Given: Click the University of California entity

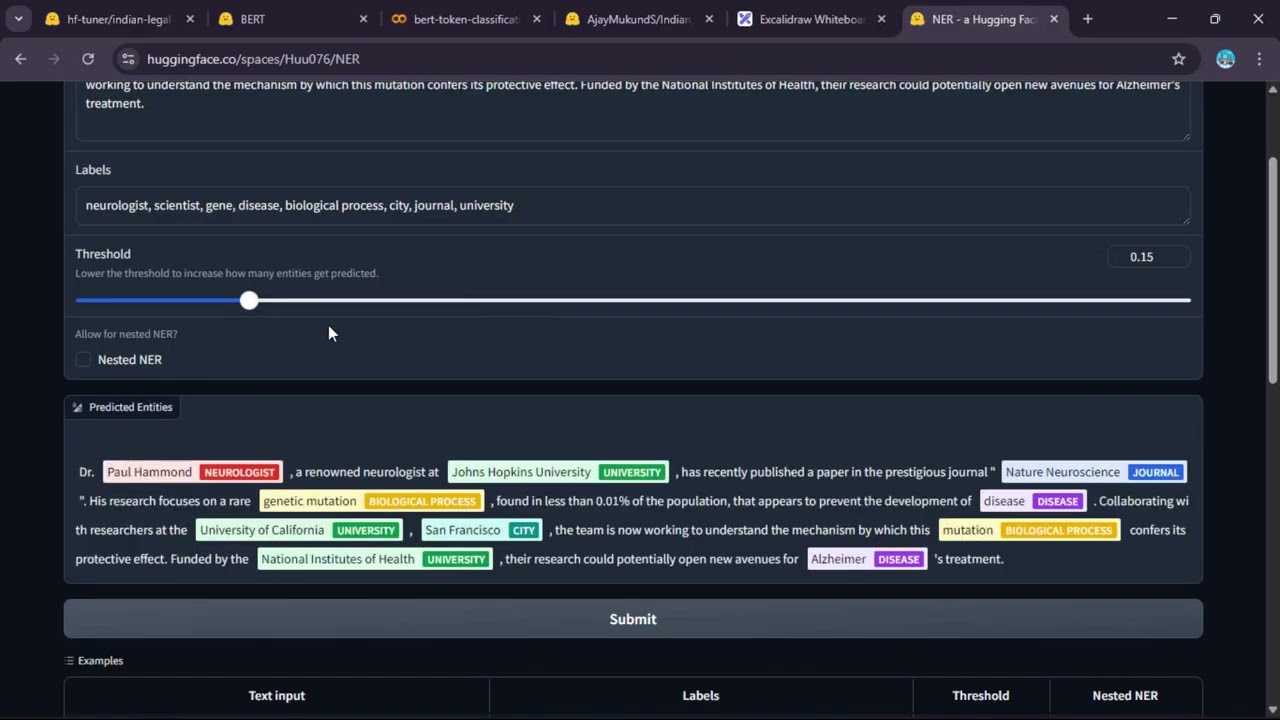Looking at the screenshot, I should [299, 530].
